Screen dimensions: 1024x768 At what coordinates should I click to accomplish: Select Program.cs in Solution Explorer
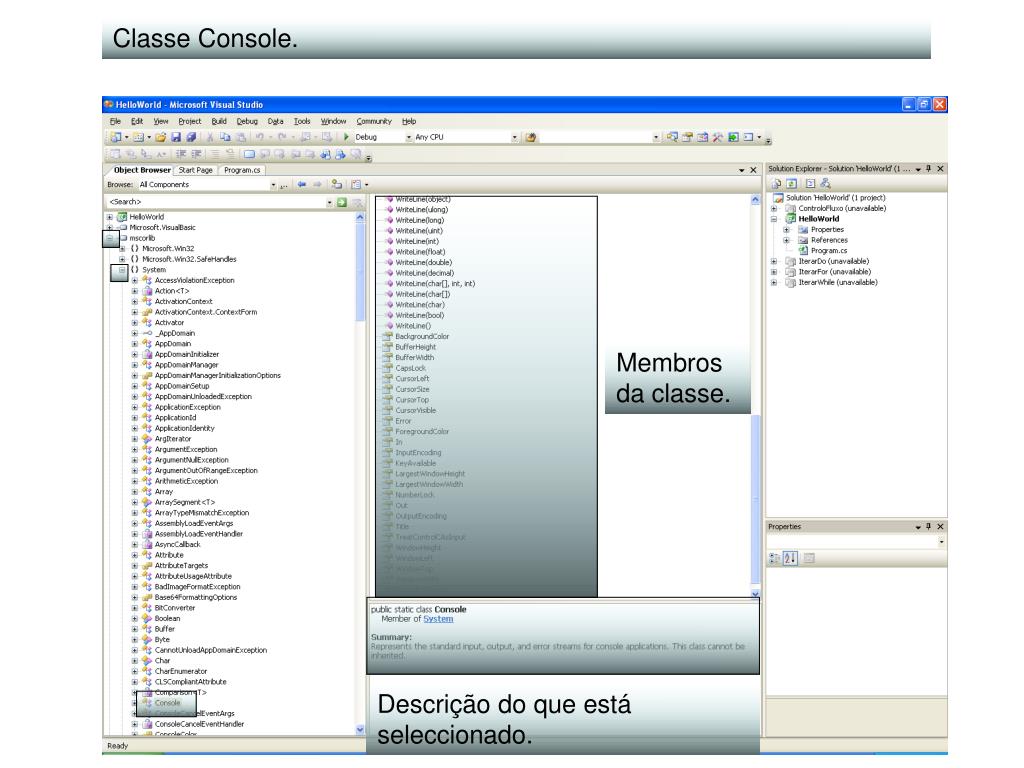click(829, 251)
